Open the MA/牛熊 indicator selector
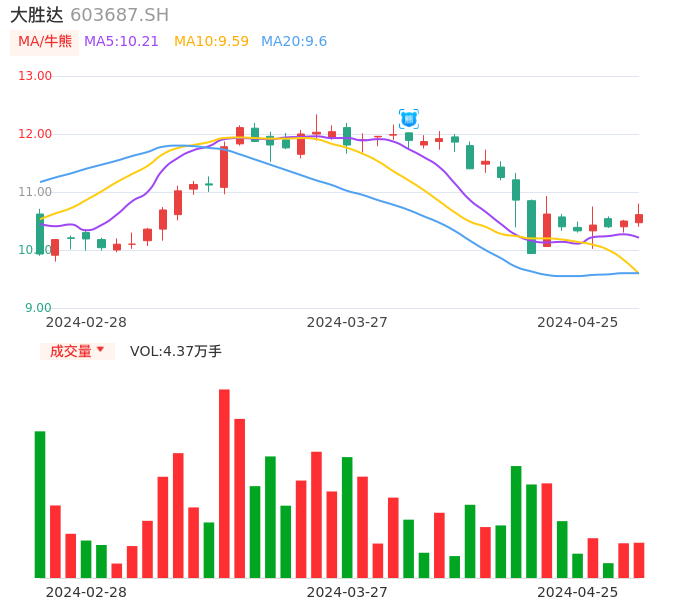686x606 pixels. coord(44,42)
